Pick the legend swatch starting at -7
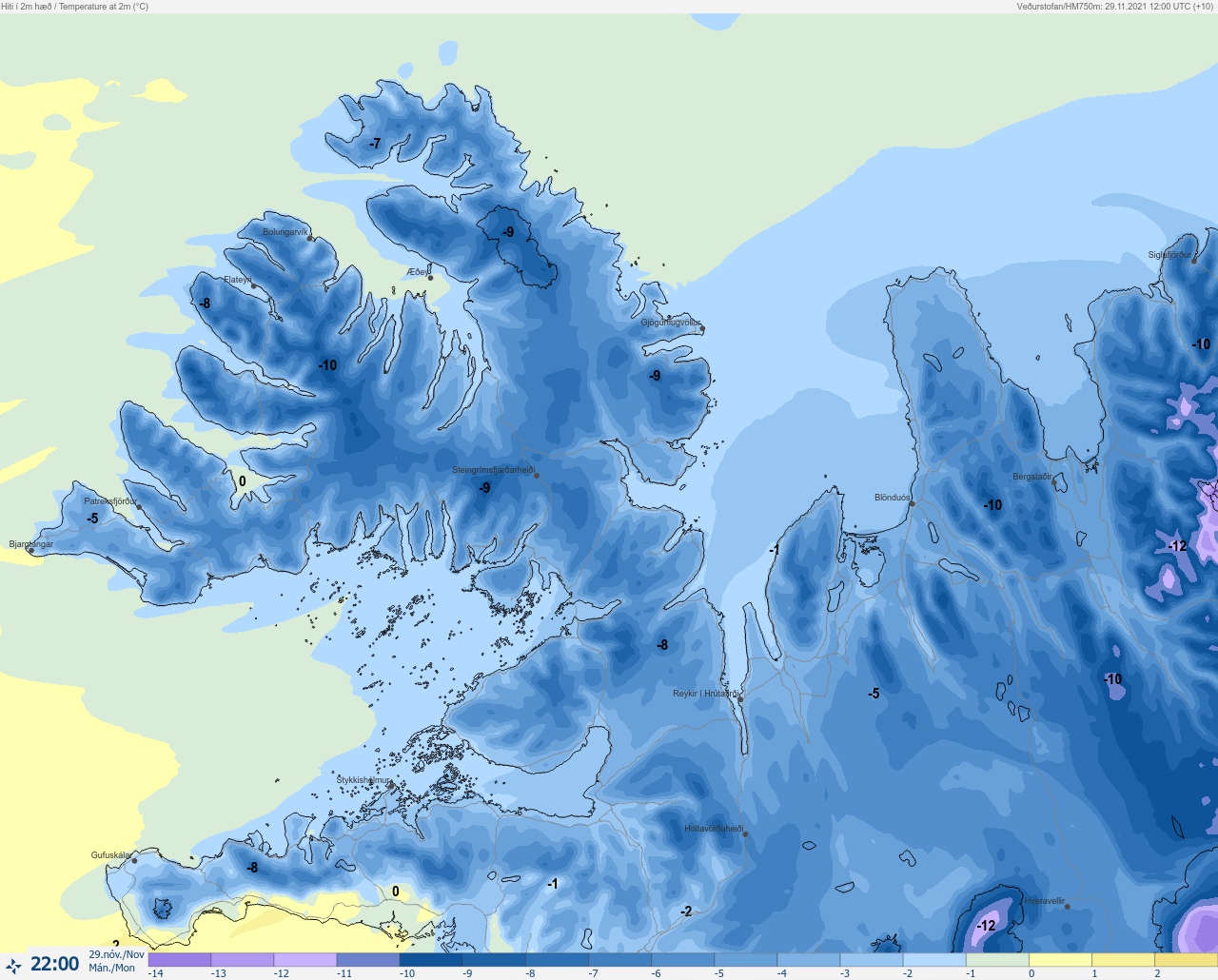 (620, 960)
